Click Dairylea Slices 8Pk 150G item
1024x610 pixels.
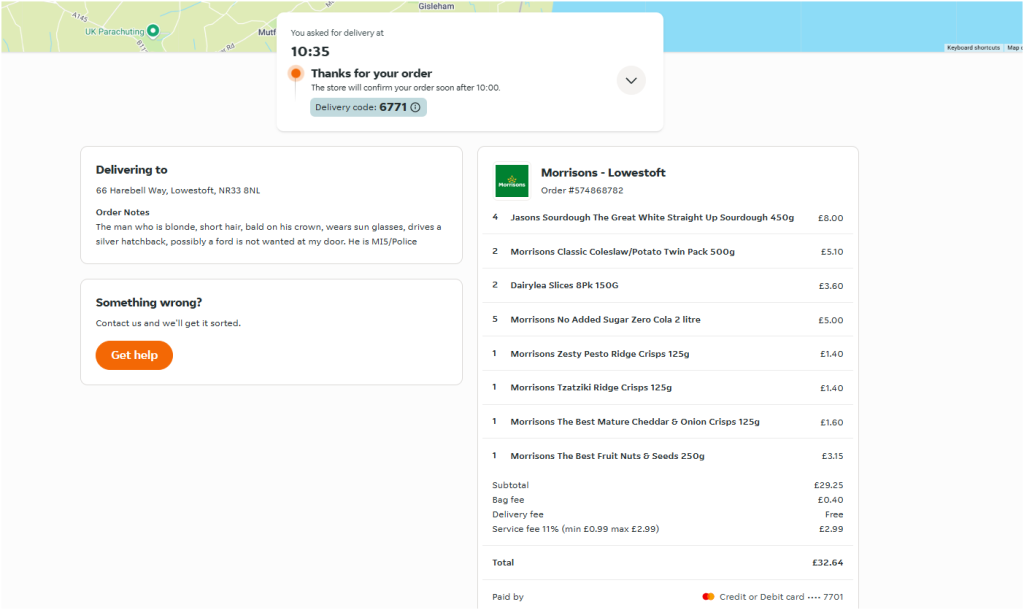click(564, 285)
